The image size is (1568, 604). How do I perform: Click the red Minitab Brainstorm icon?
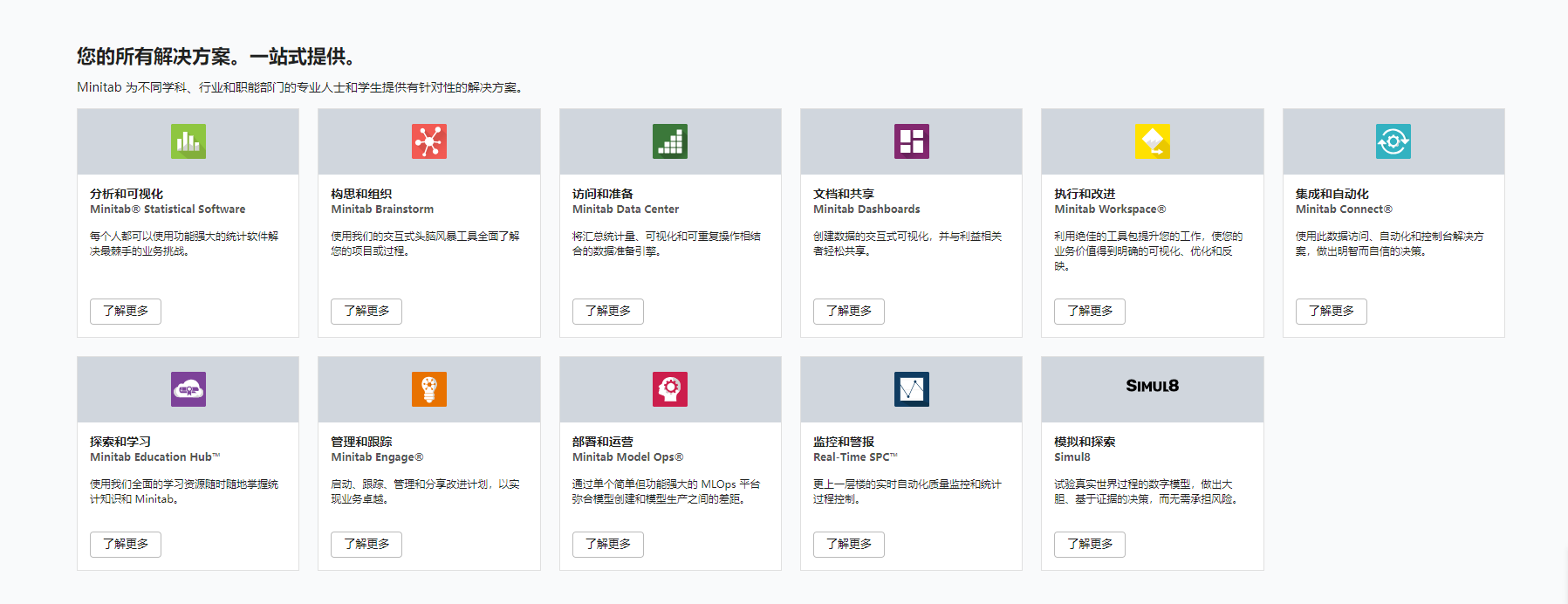tap(429, 141)
